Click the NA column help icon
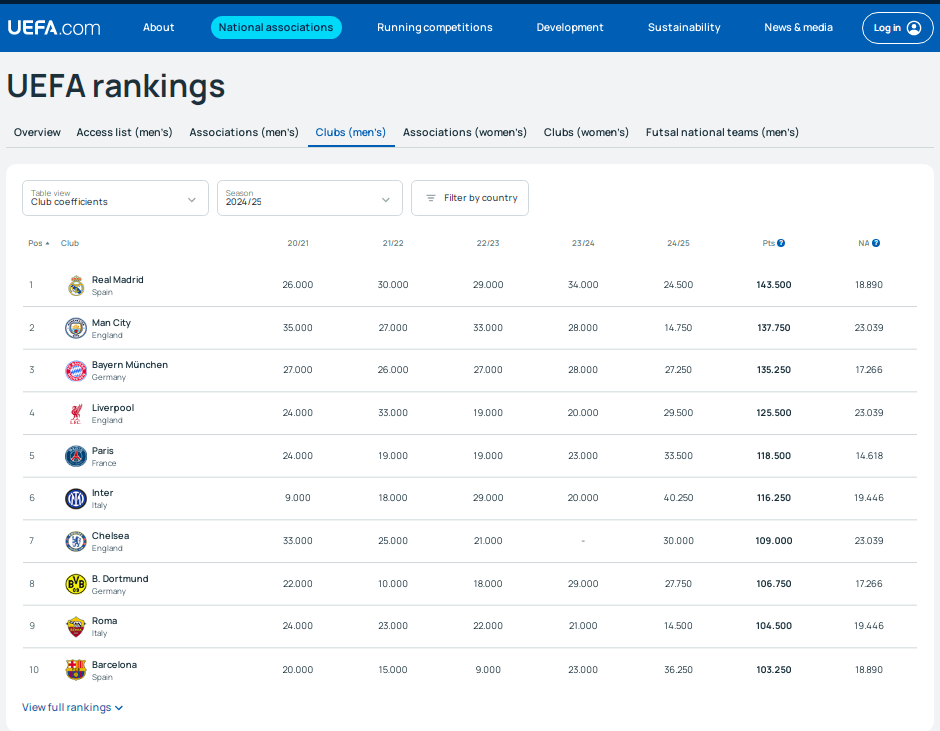 coord(876,243)
